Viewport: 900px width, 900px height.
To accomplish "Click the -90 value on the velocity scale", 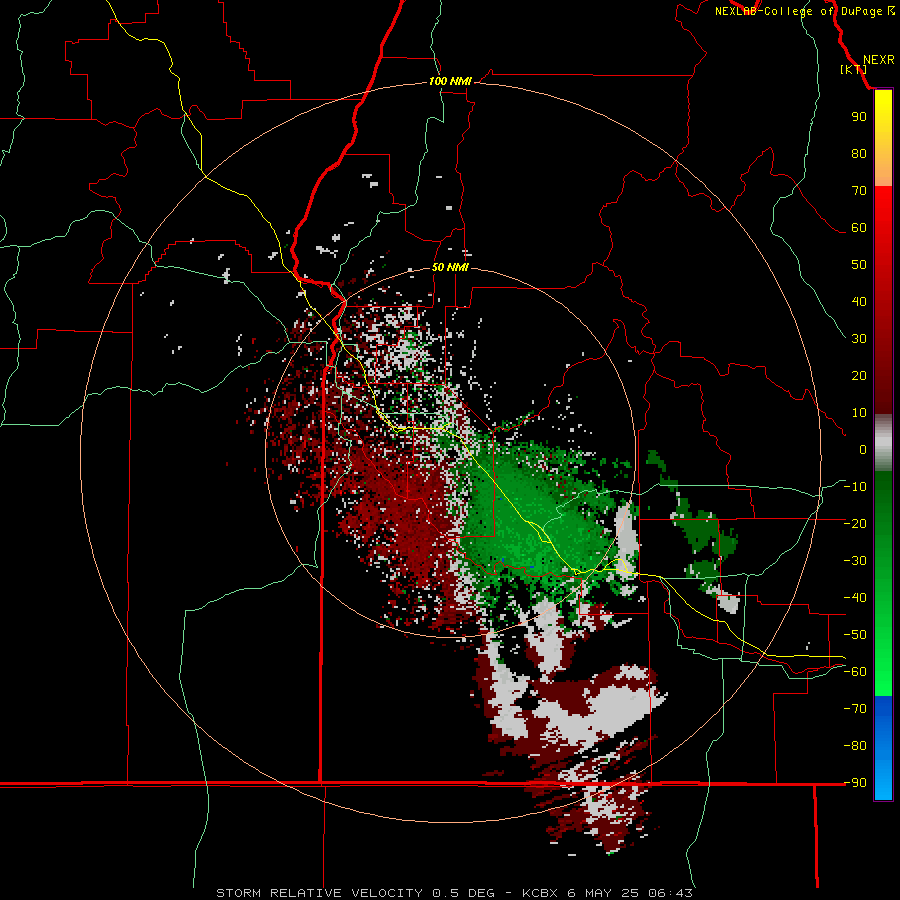I will [x=855, y=783].
